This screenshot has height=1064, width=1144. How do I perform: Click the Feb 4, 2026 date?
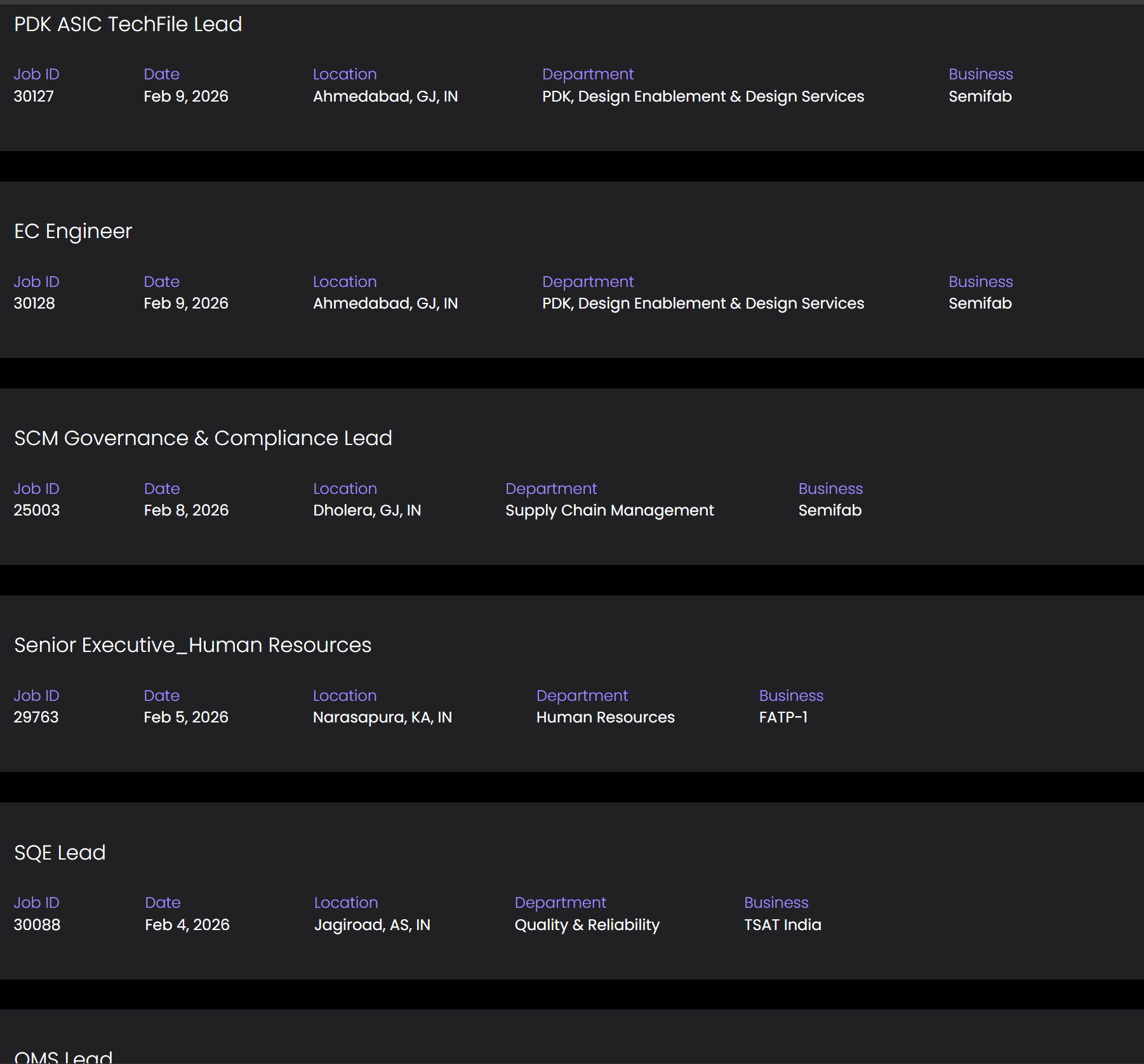coord(187,924)
